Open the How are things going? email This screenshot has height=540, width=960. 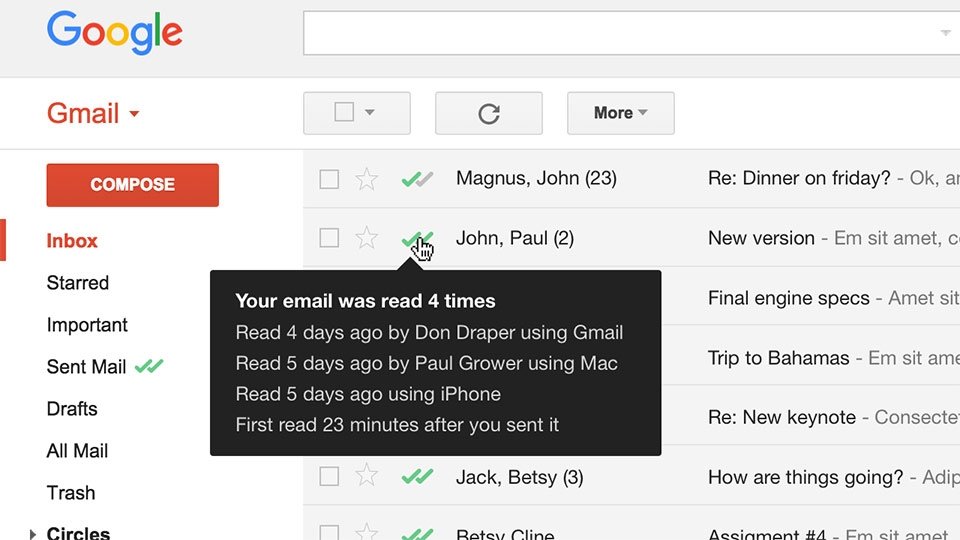pyautogui.click(x=806, y=477)
